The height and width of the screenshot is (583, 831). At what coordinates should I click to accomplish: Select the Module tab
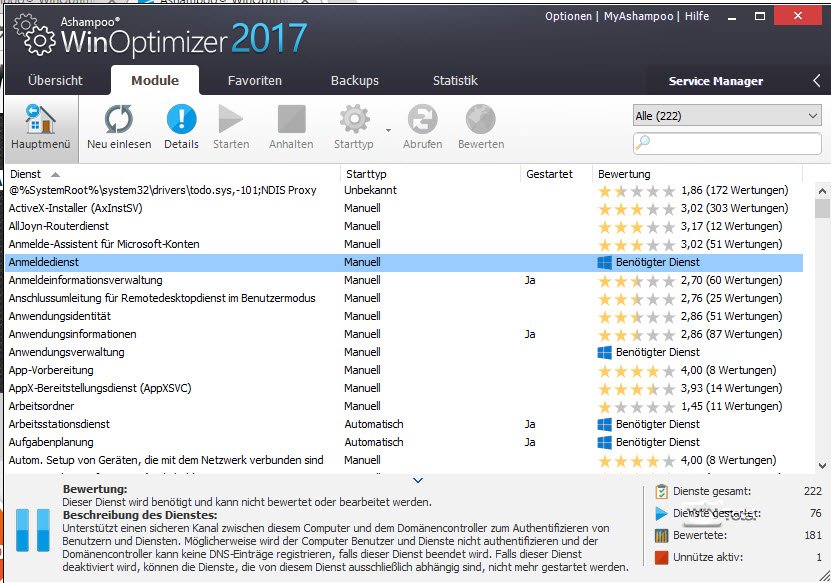click(x=155, y=81)
